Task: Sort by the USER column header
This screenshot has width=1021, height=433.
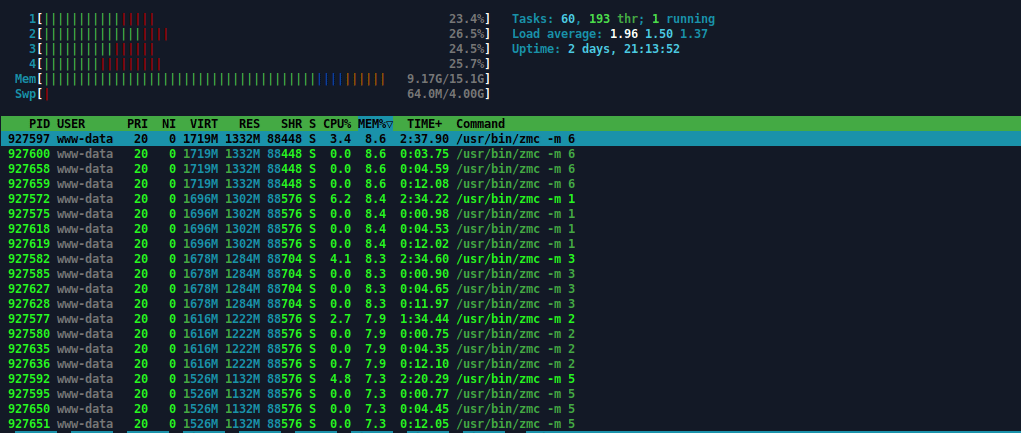Action: point(71,124)
